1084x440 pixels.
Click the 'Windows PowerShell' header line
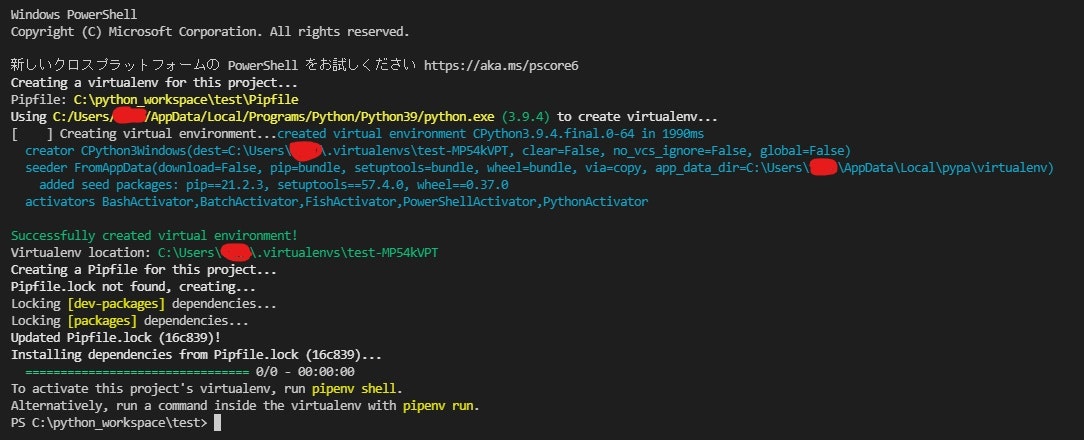pyautogui.click(x=74, y=15)
